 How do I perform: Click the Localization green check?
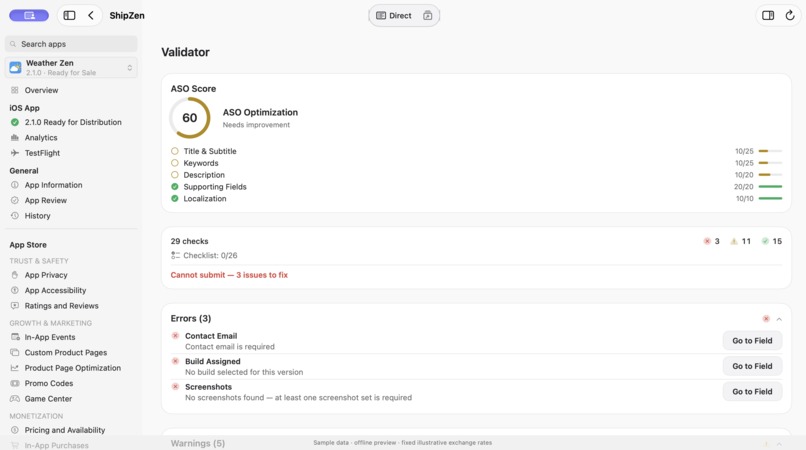(175, 198)
